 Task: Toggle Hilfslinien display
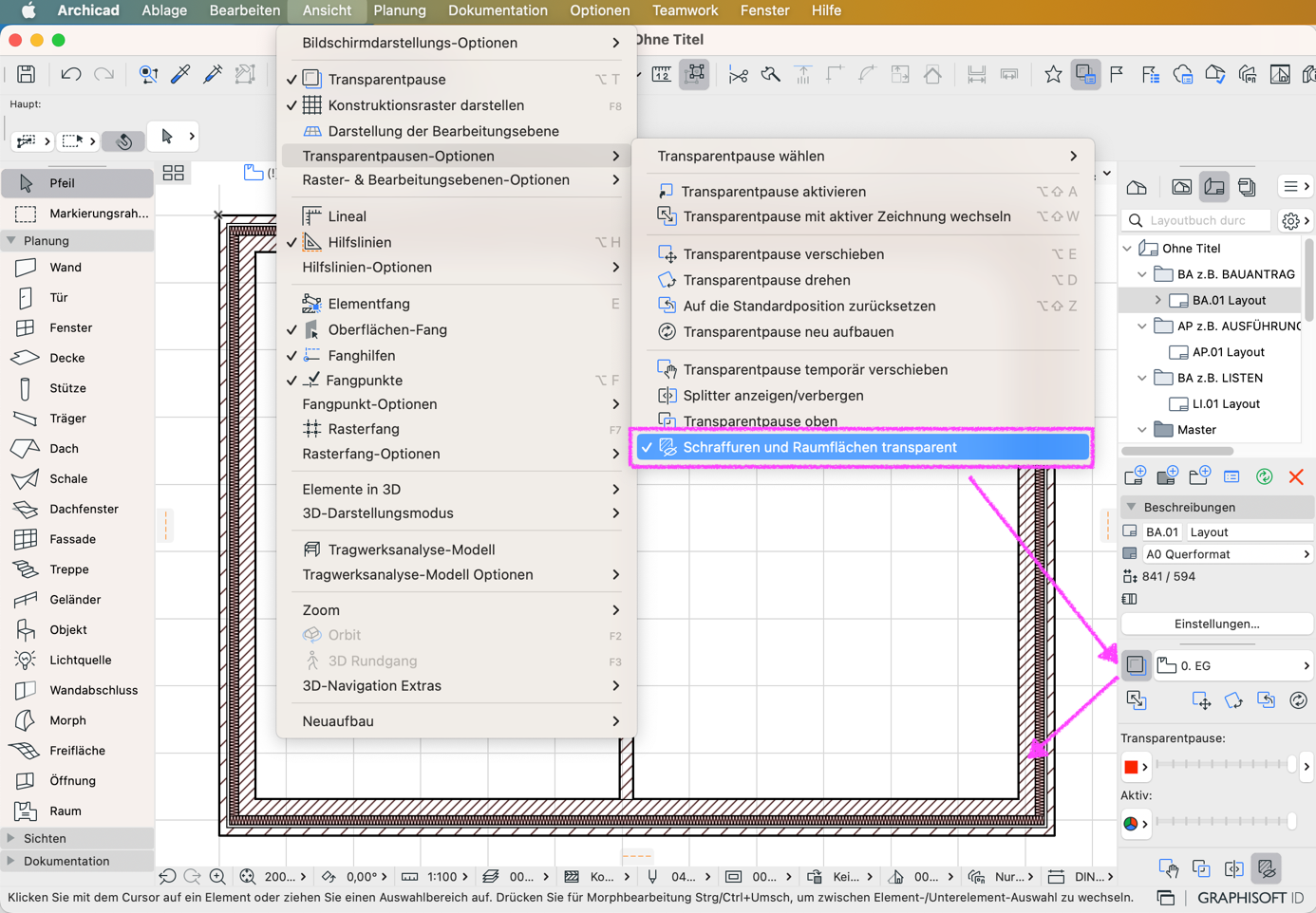(x=457, y=243)
